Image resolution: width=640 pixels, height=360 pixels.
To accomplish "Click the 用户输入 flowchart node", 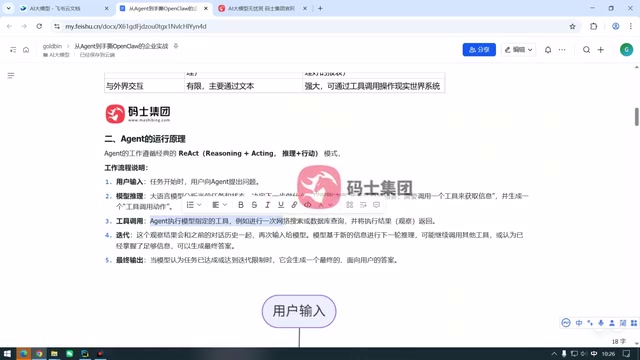I will tap(299, 311).
